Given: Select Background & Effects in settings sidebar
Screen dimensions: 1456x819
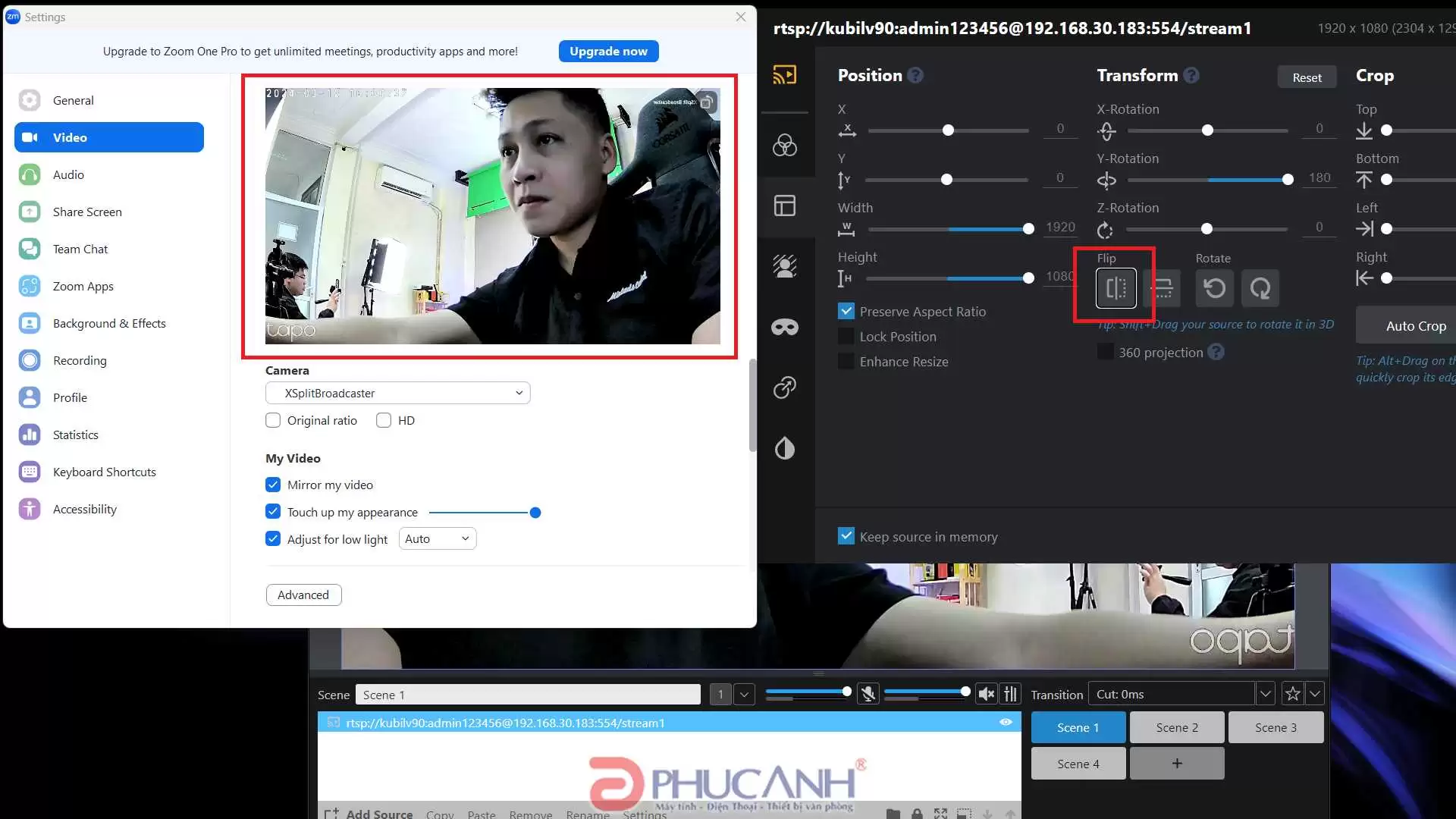Looking at the screenshot, I should pos(110,323).
